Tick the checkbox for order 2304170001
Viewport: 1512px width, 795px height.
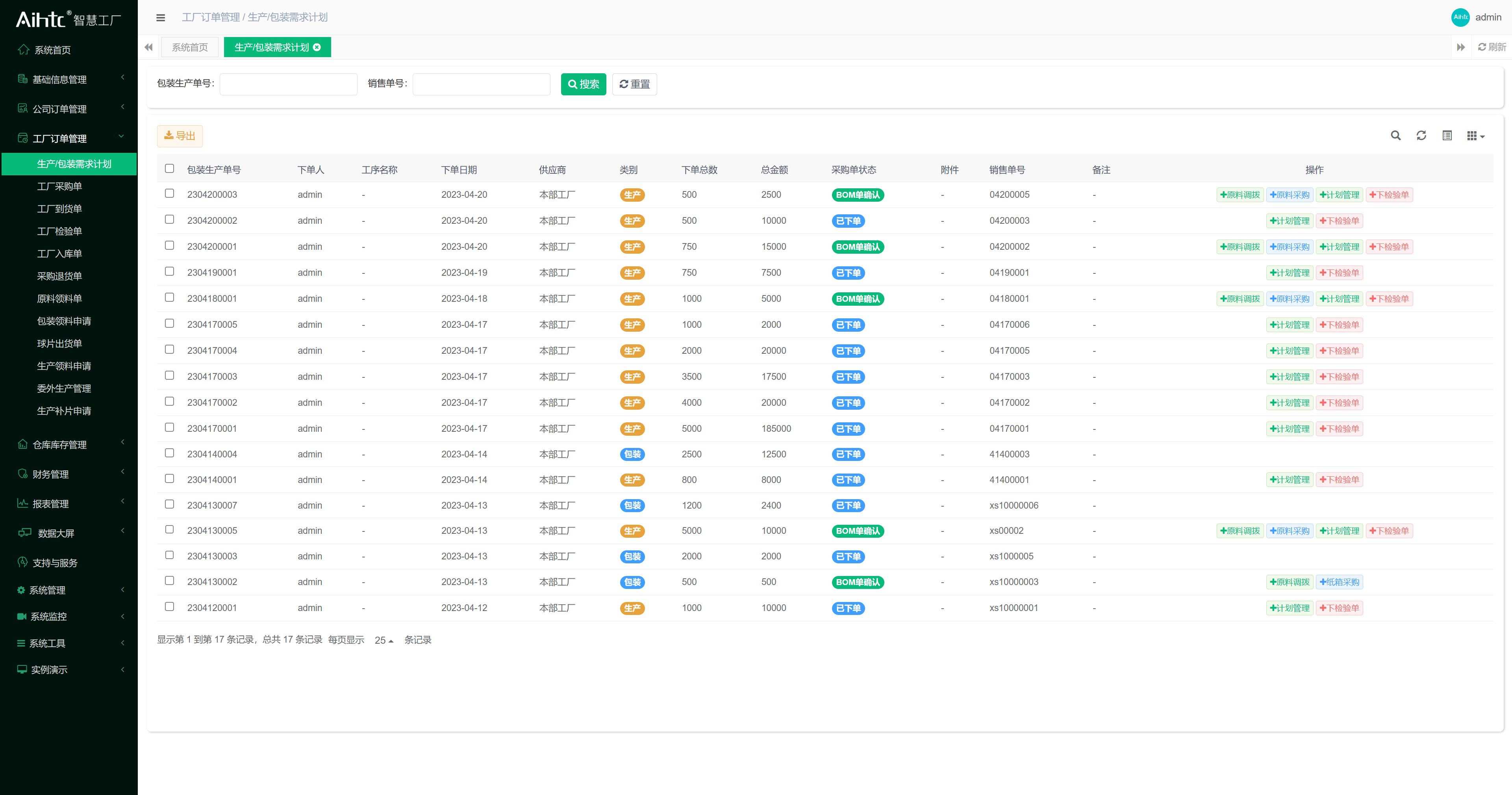(170, 427)
